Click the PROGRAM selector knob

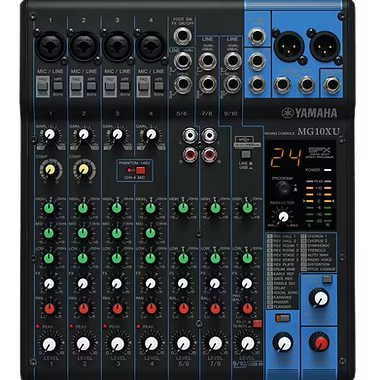pyautogui.click(x=284, y=189)
